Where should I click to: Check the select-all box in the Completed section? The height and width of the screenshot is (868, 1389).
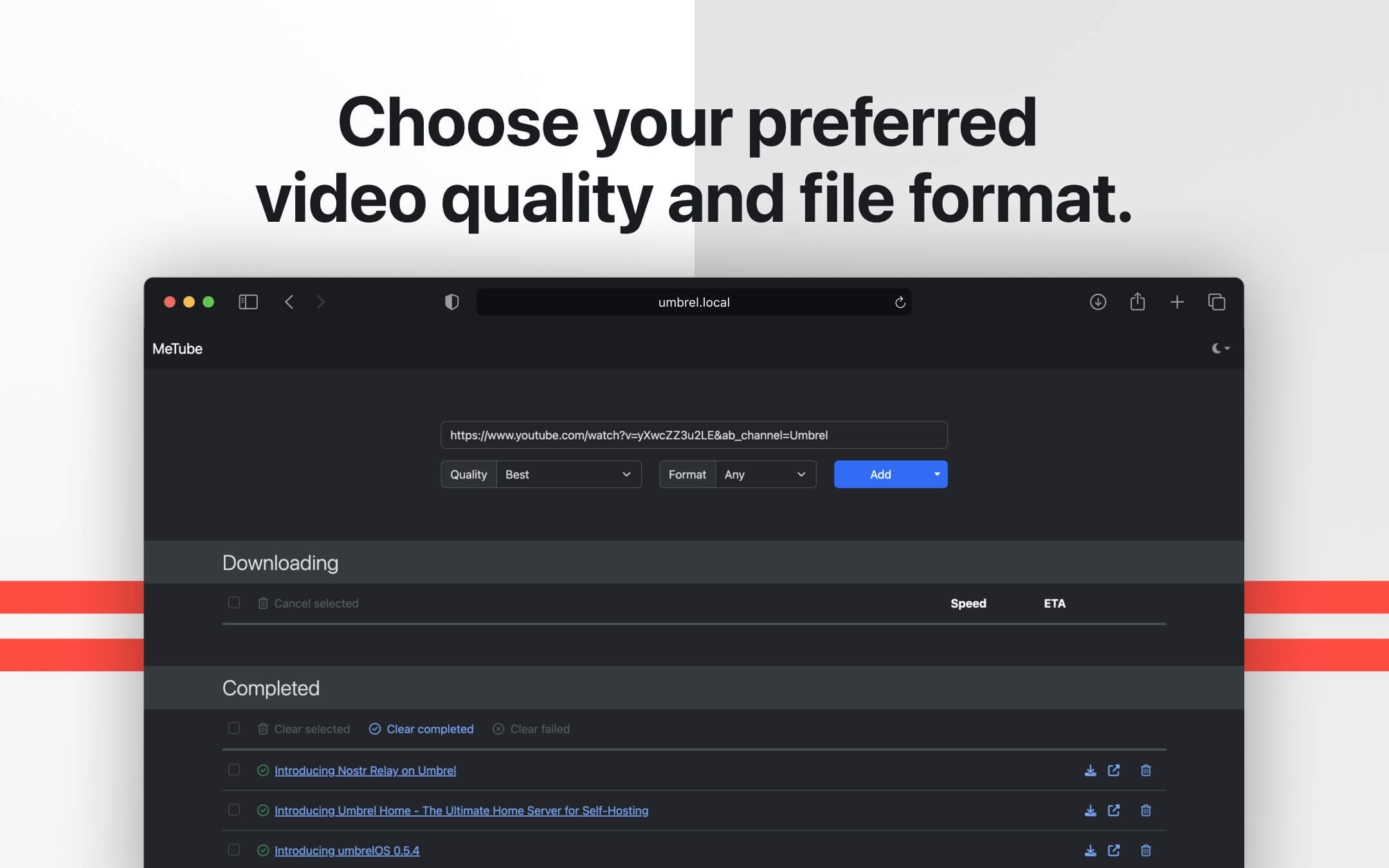[233, 728]
